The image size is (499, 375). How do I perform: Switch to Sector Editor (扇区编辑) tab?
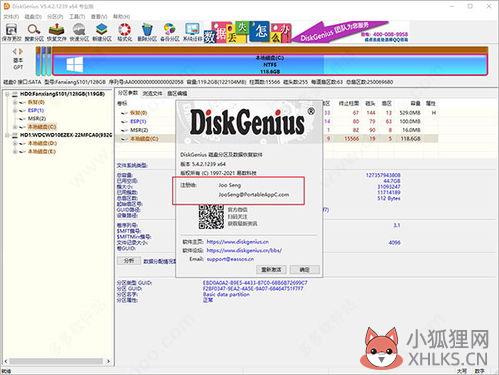[x=177, y=93]
